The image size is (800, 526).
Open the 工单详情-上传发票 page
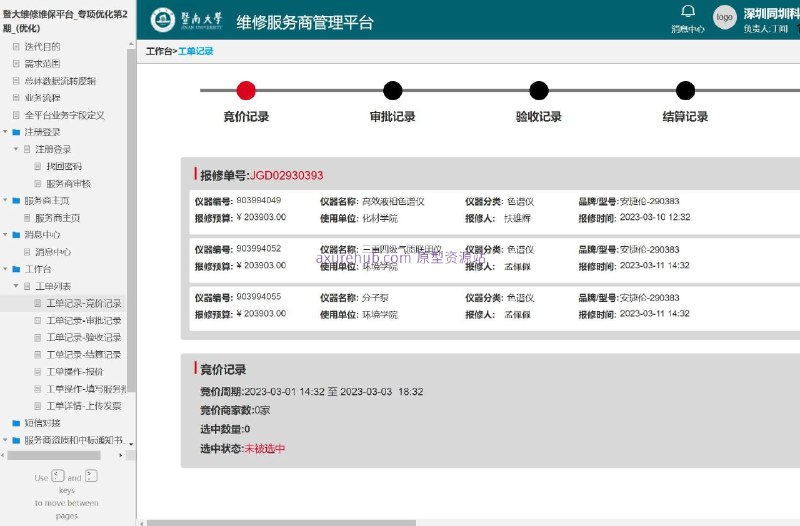tap(84, 406)
